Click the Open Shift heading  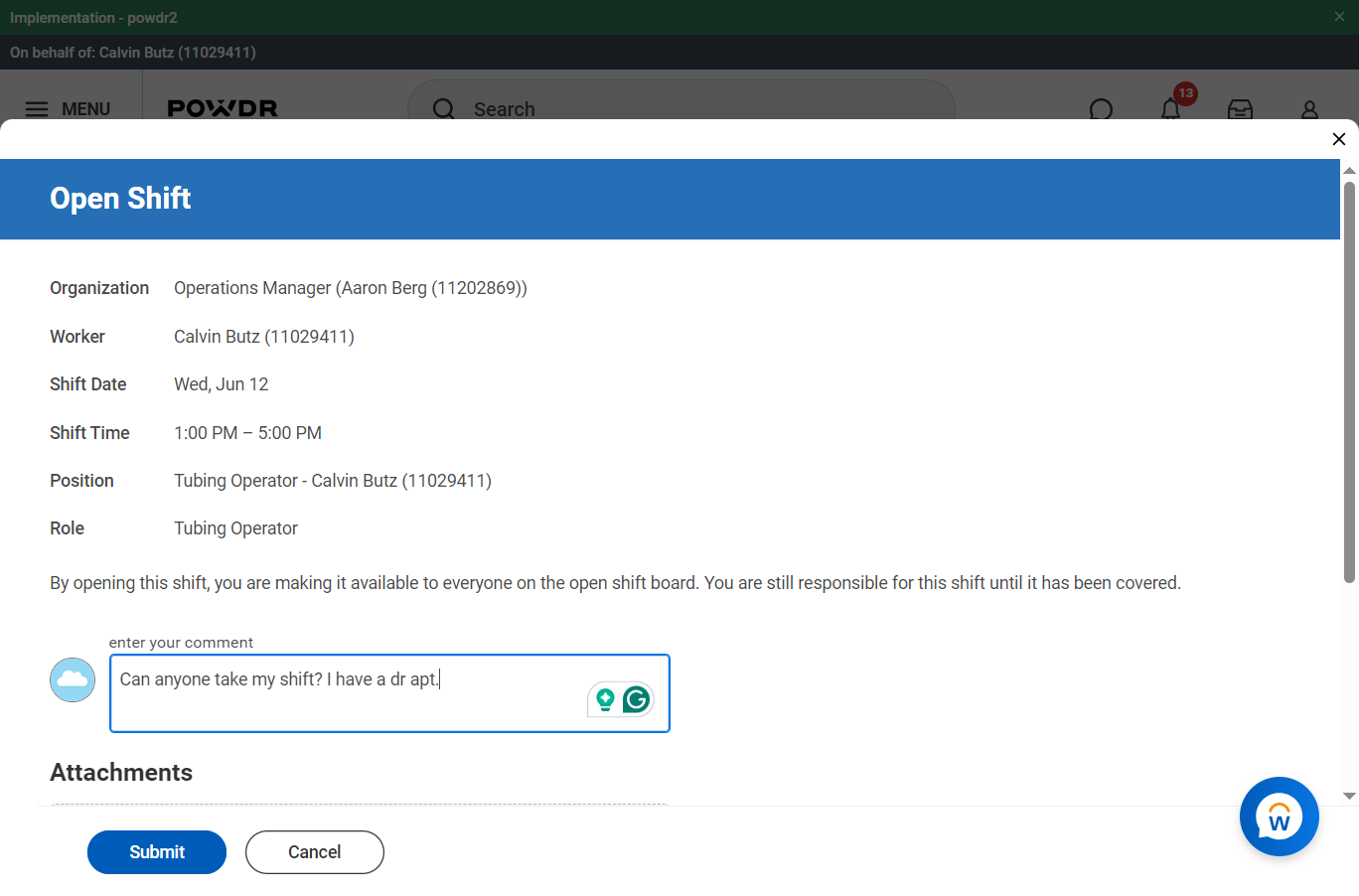[x=120, y=199]
